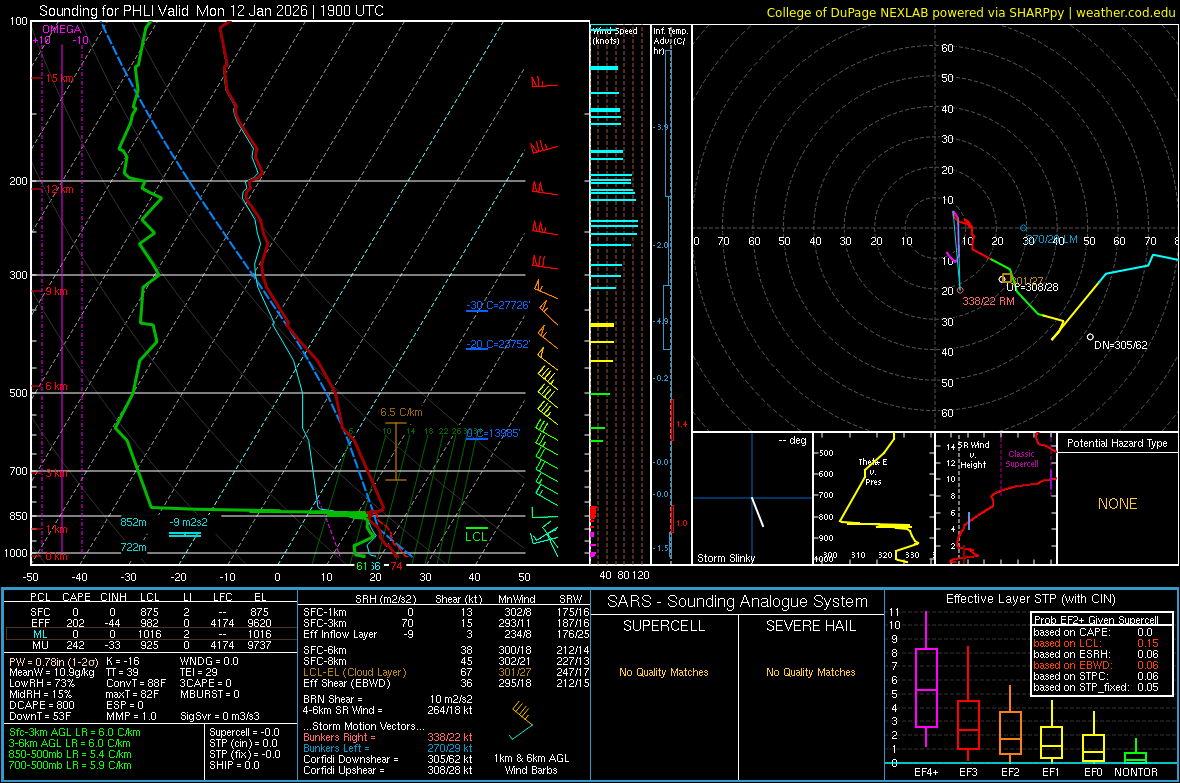This screenshot has height=783, width=1180.
Task: Click the 'ConvT = 88F' value
Action: point(136,684)
